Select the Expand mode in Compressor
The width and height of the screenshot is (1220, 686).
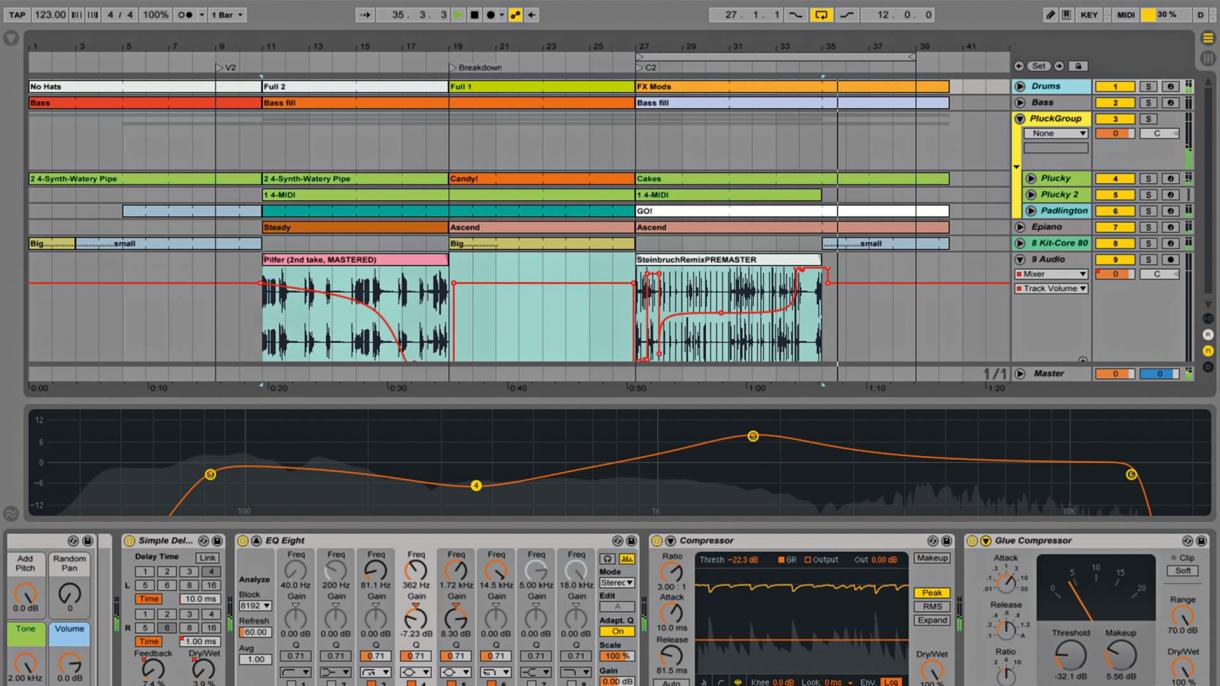point(931,620)
